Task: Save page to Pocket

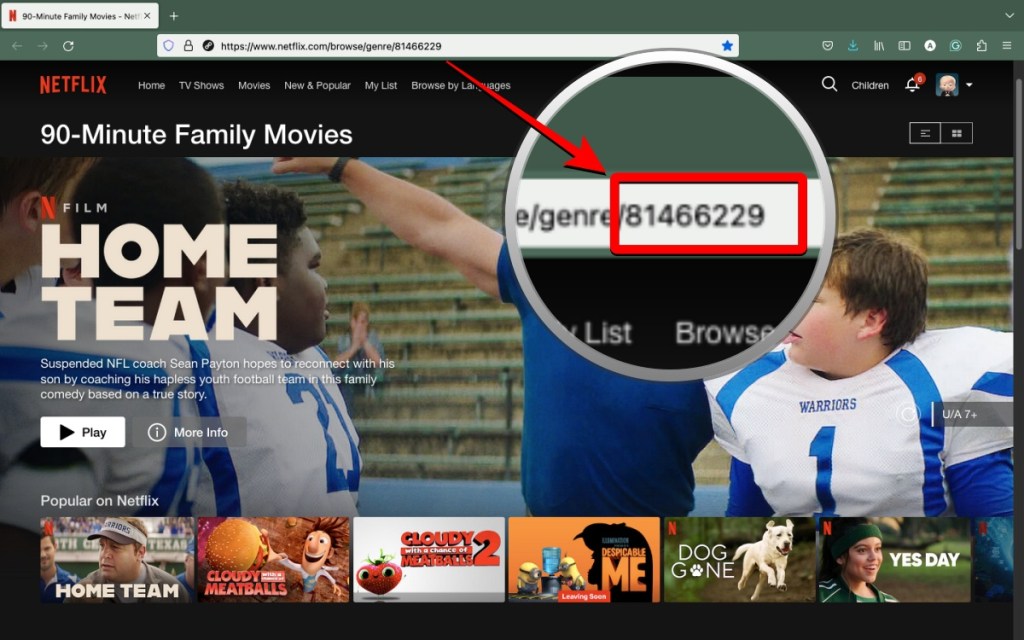Action: [826, 45]
